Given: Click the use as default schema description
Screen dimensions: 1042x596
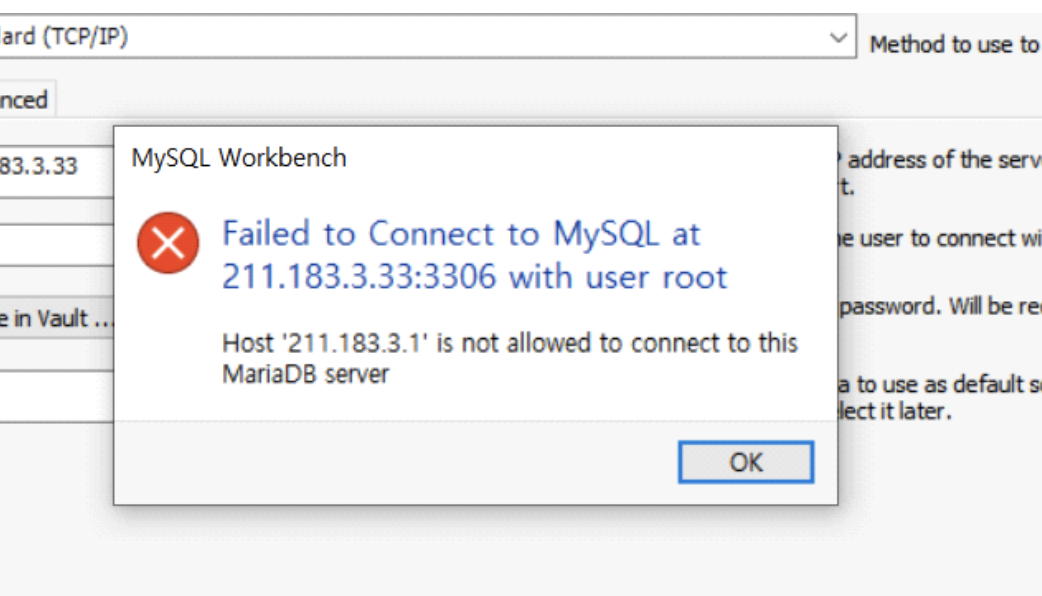Looking at the screenshot, I should click(x=940, y=384).
